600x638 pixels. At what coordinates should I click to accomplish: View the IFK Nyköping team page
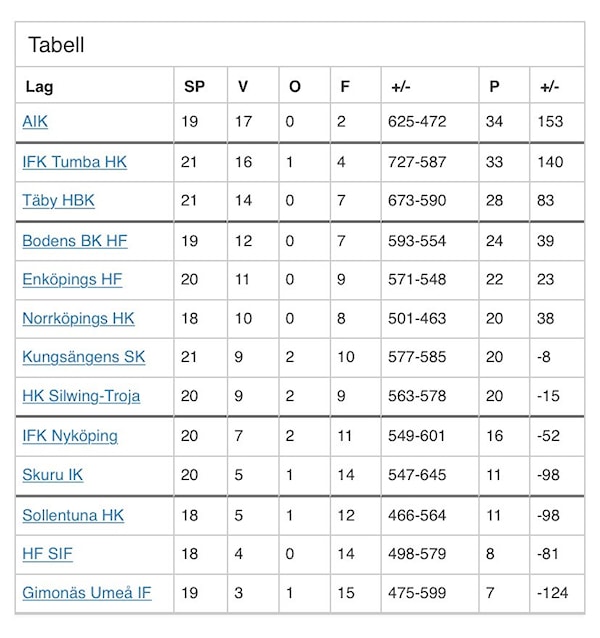click(x=70, y=436)
